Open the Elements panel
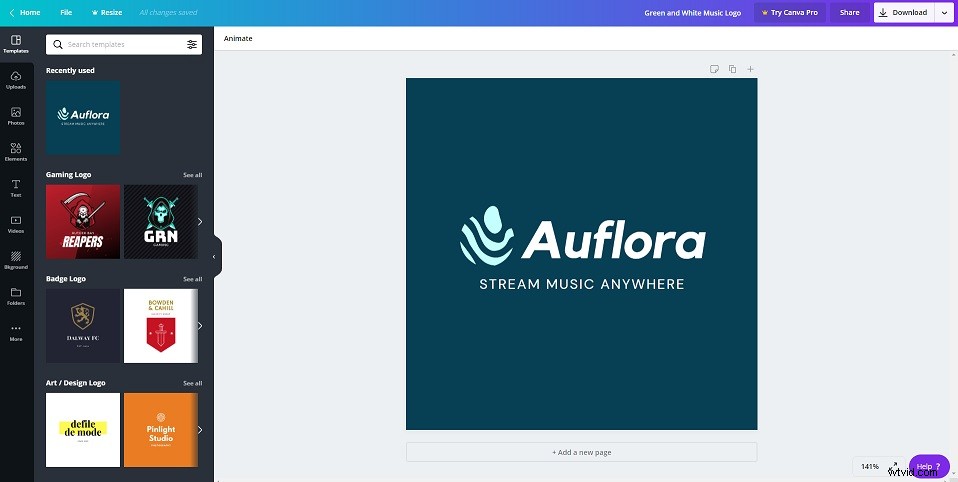 [x=16, y=152]
